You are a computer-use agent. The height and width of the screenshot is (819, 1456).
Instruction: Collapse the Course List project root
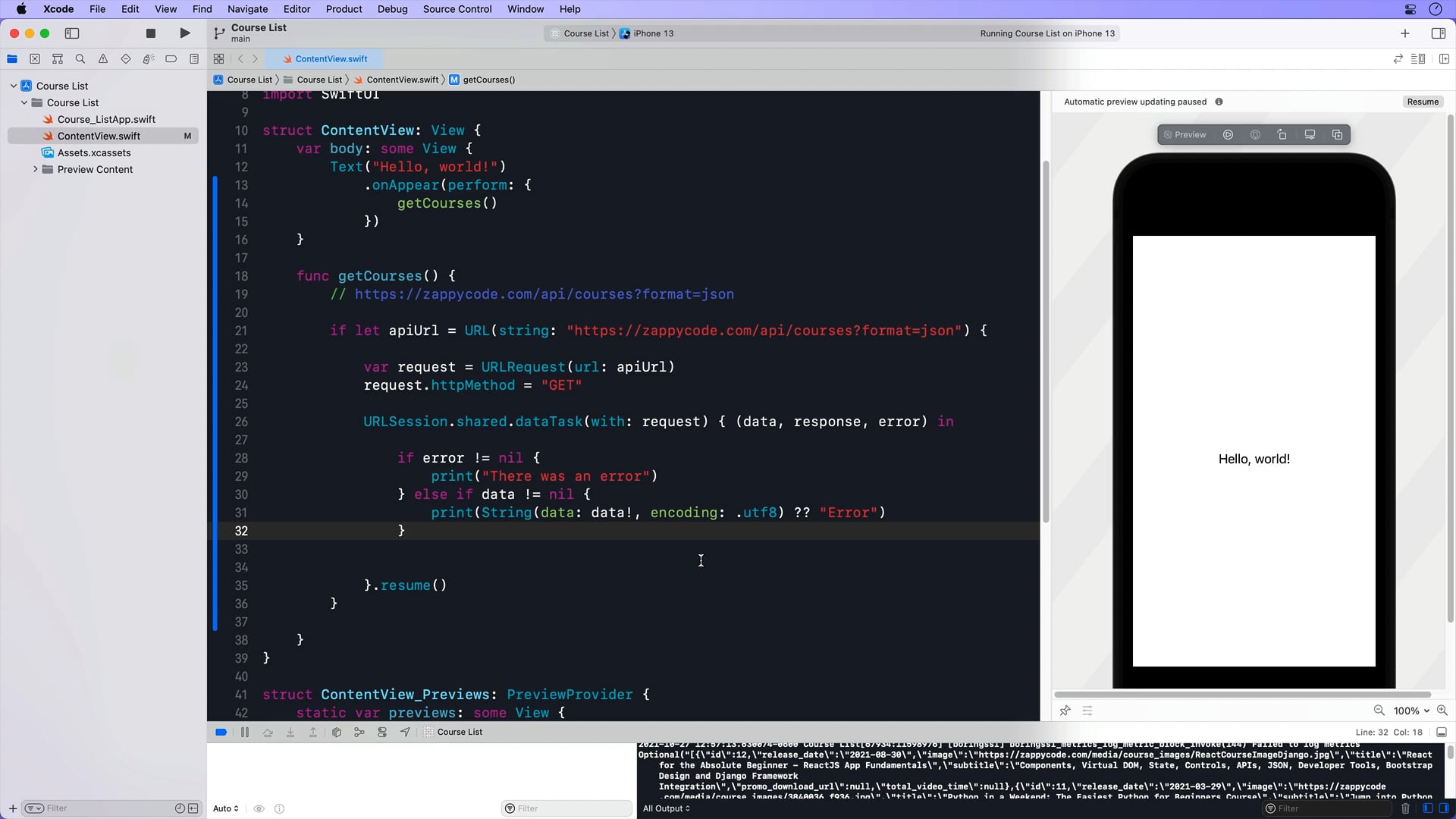click(14, 86)
